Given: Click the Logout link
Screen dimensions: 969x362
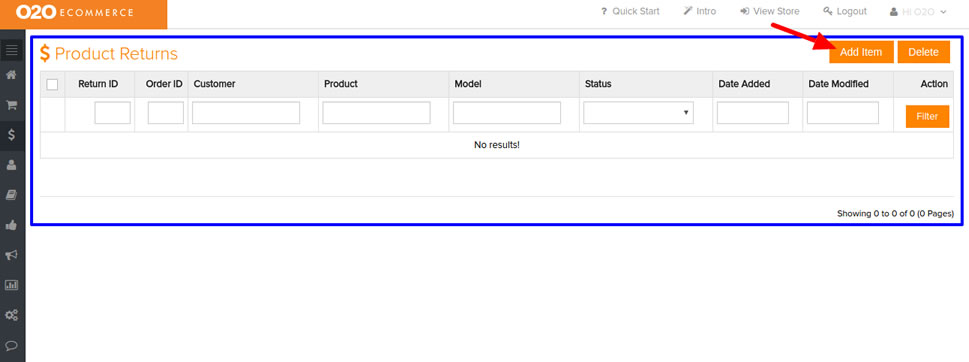Looking at the screenshot, I should tap(845, 12).
